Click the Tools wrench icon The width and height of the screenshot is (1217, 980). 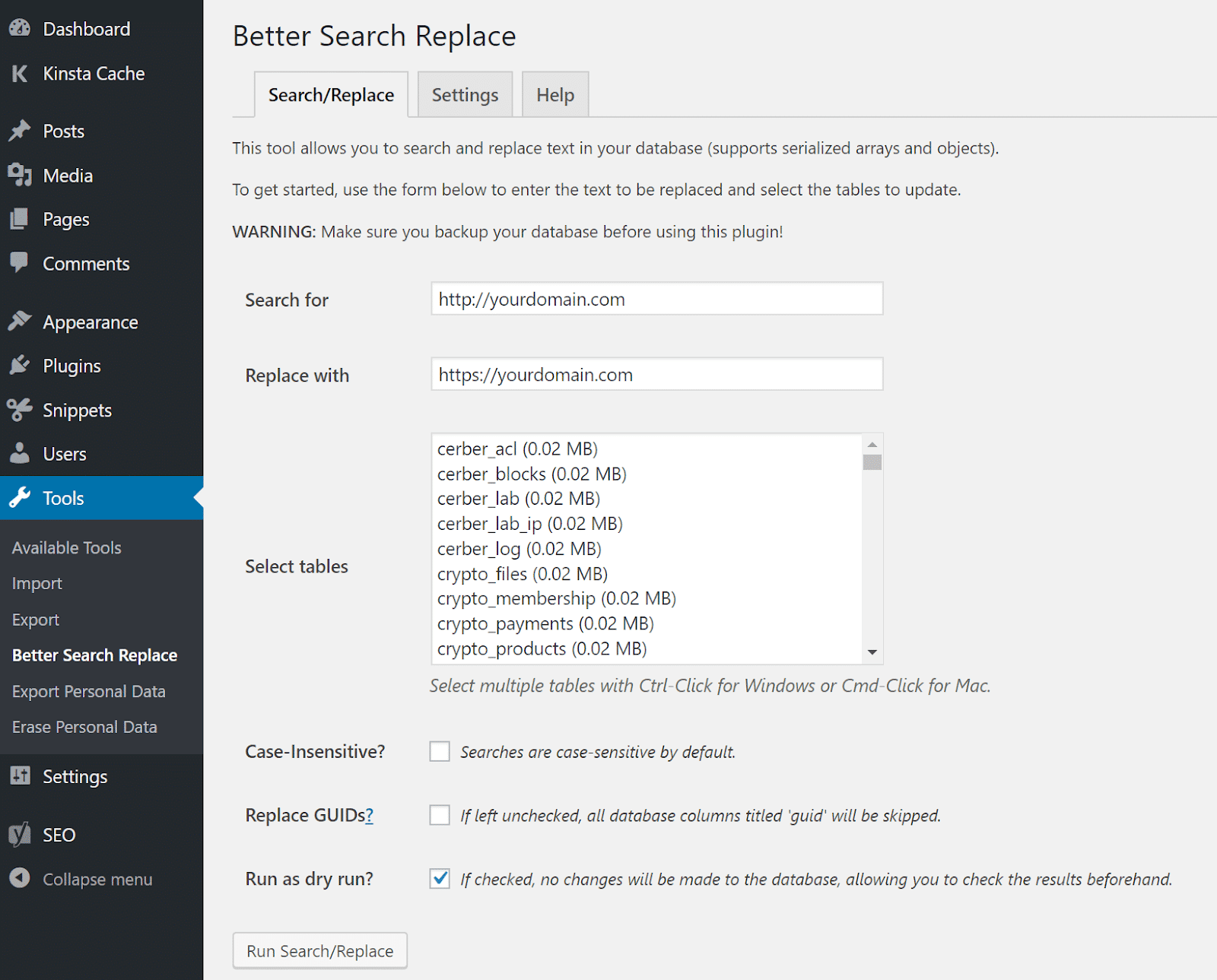click(x=21, y=498)
